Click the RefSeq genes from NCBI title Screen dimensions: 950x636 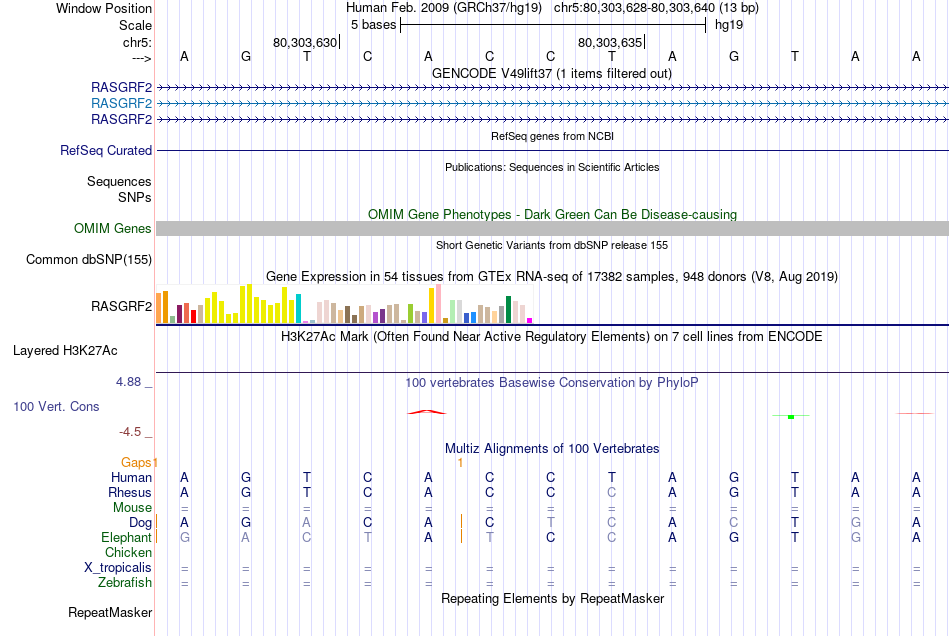(x=553, y=136)
